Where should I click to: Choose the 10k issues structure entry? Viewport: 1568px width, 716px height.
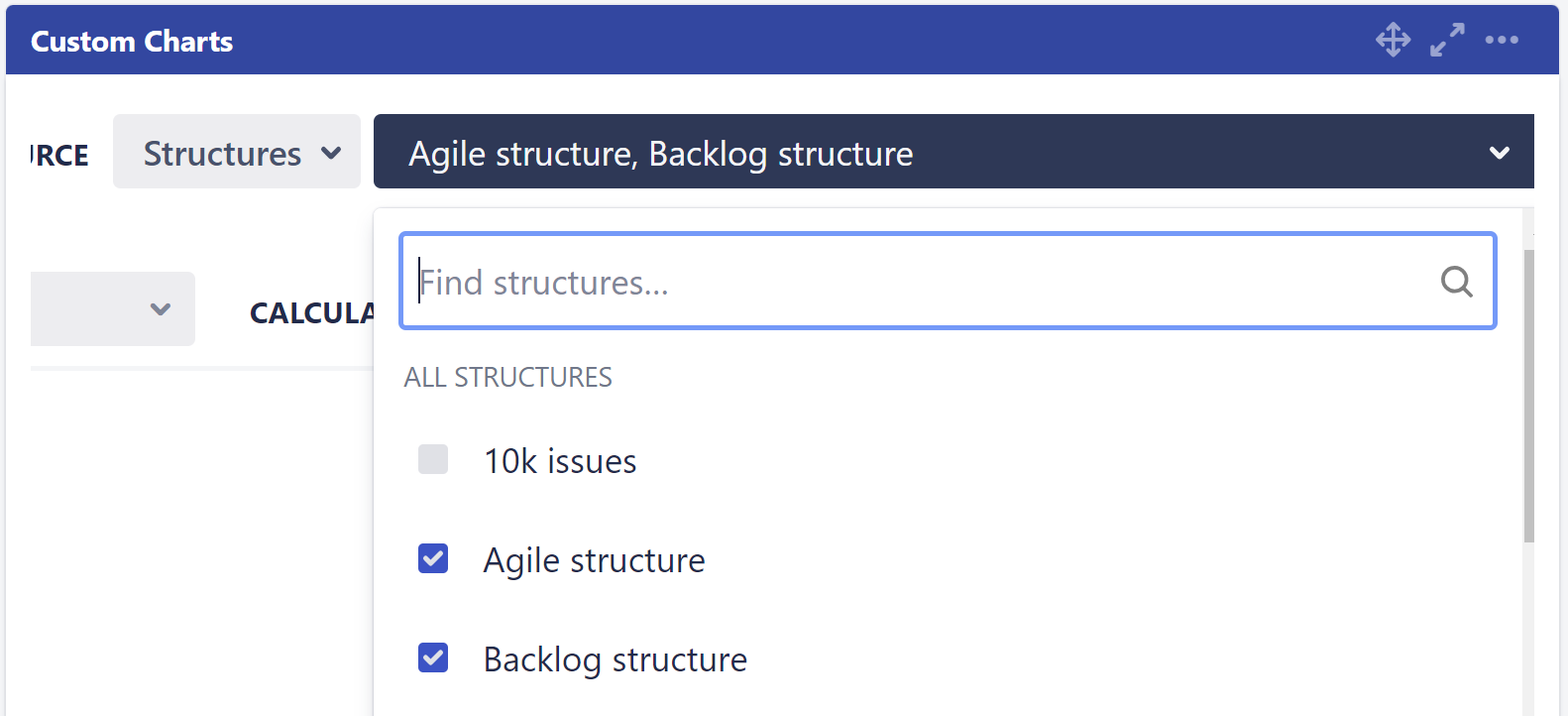tap(559, 459)
